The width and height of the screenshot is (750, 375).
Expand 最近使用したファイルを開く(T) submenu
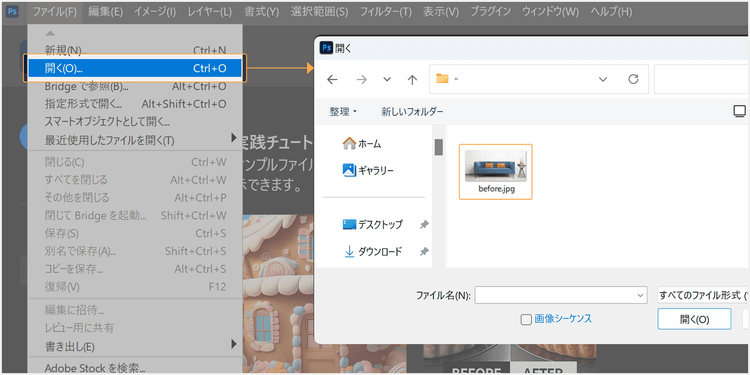[135, 140]
